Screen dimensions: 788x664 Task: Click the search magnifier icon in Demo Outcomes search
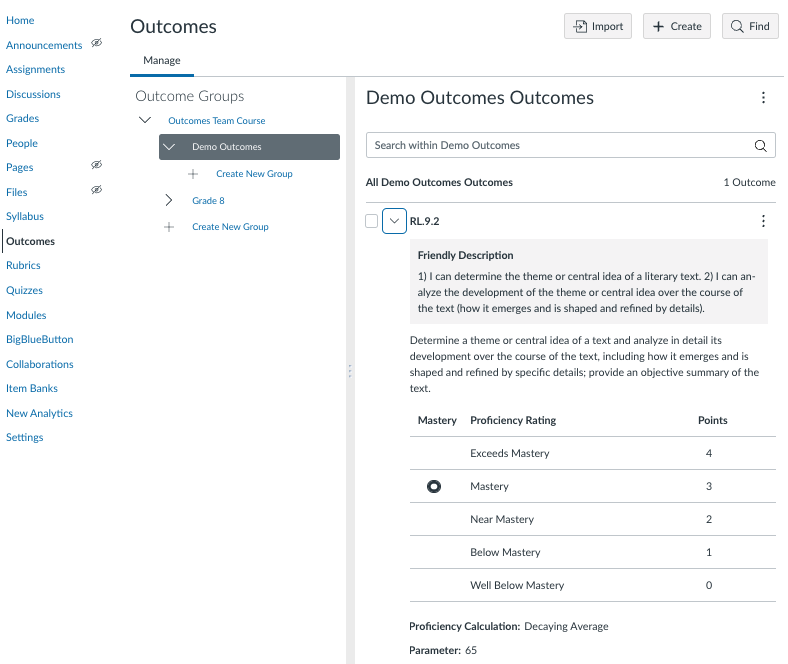(762, 145)
